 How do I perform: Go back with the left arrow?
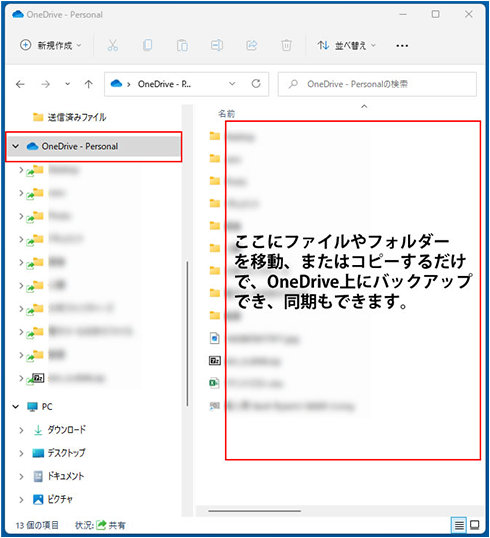[x=20, y=84]
